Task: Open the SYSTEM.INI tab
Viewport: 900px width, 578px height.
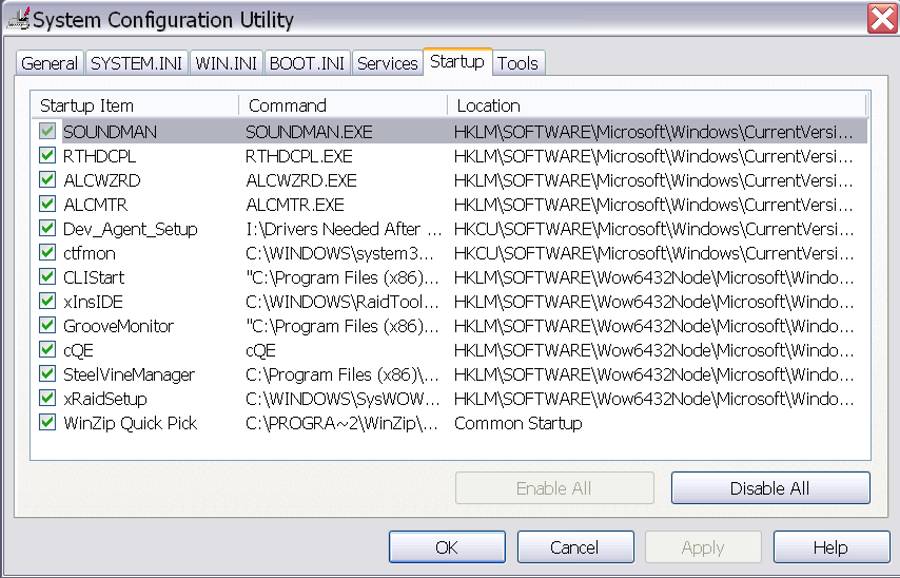Action: [136, 63]
